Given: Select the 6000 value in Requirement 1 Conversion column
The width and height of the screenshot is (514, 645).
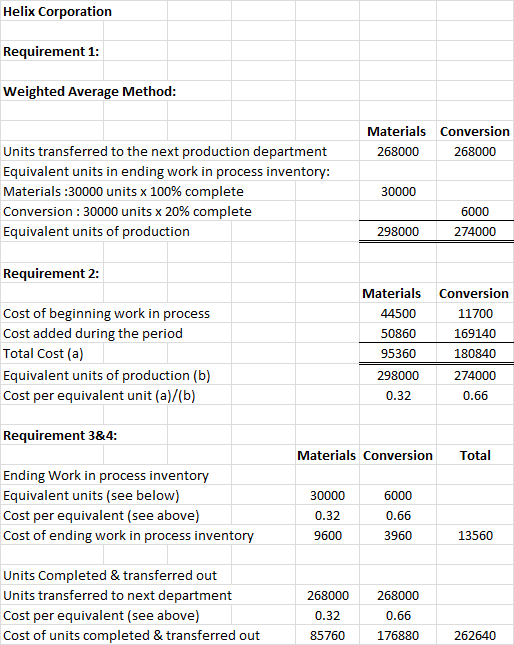Looking at the screenshot, I should coord(475,212).
